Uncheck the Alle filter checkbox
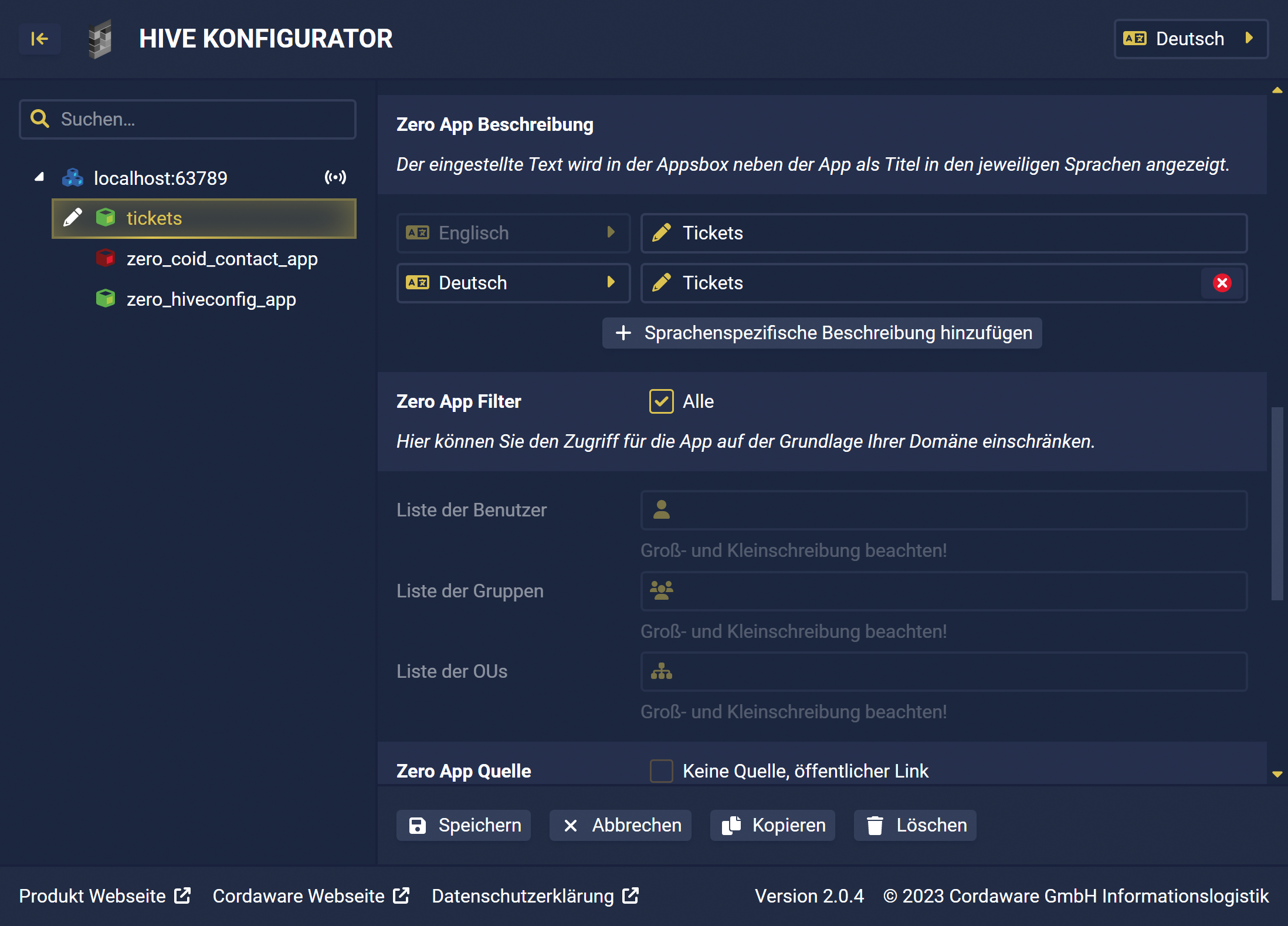This screenshot has height=926, width=1288. tap(661, 401)
